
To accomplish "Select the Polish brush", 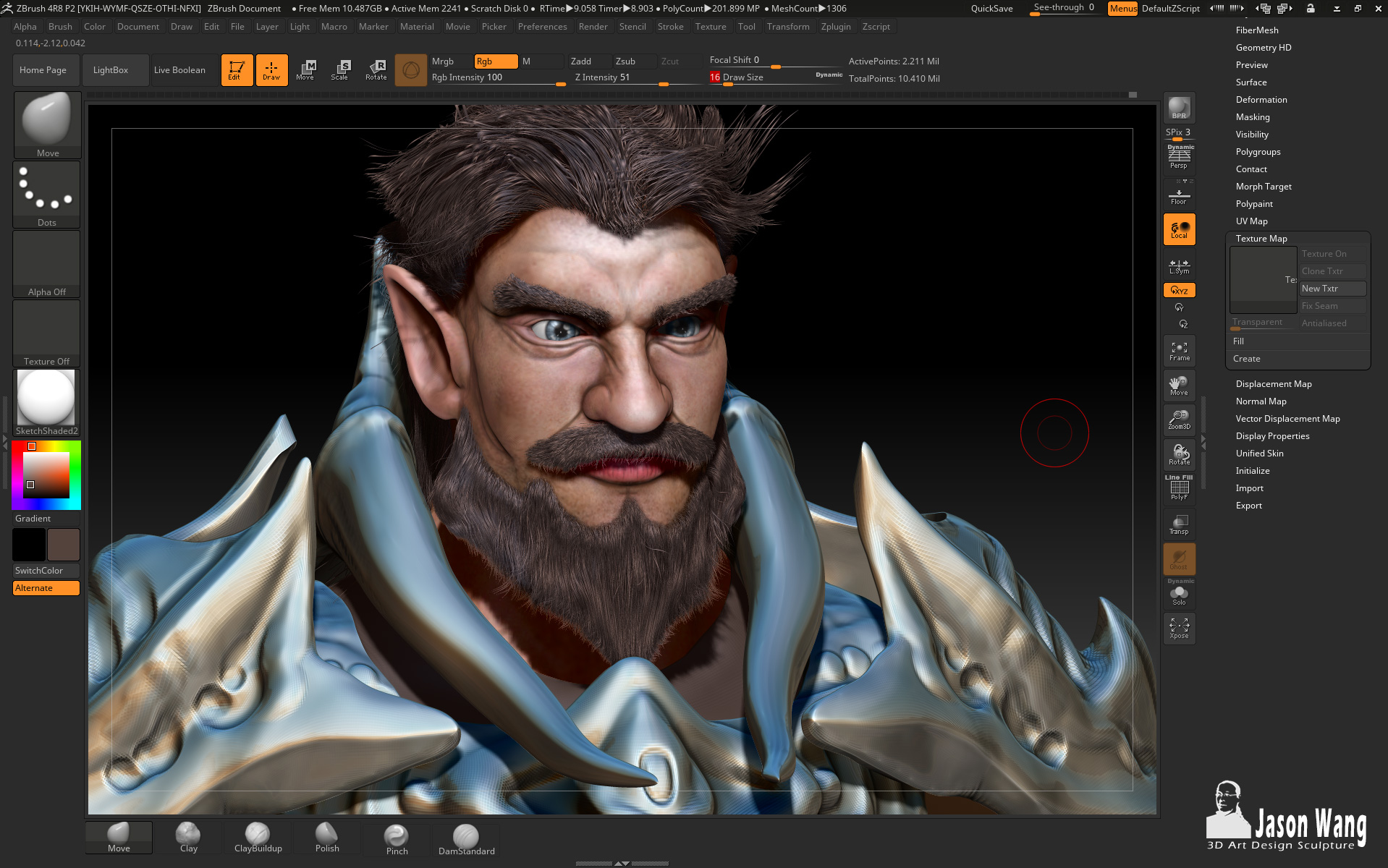I will point(327,838).
